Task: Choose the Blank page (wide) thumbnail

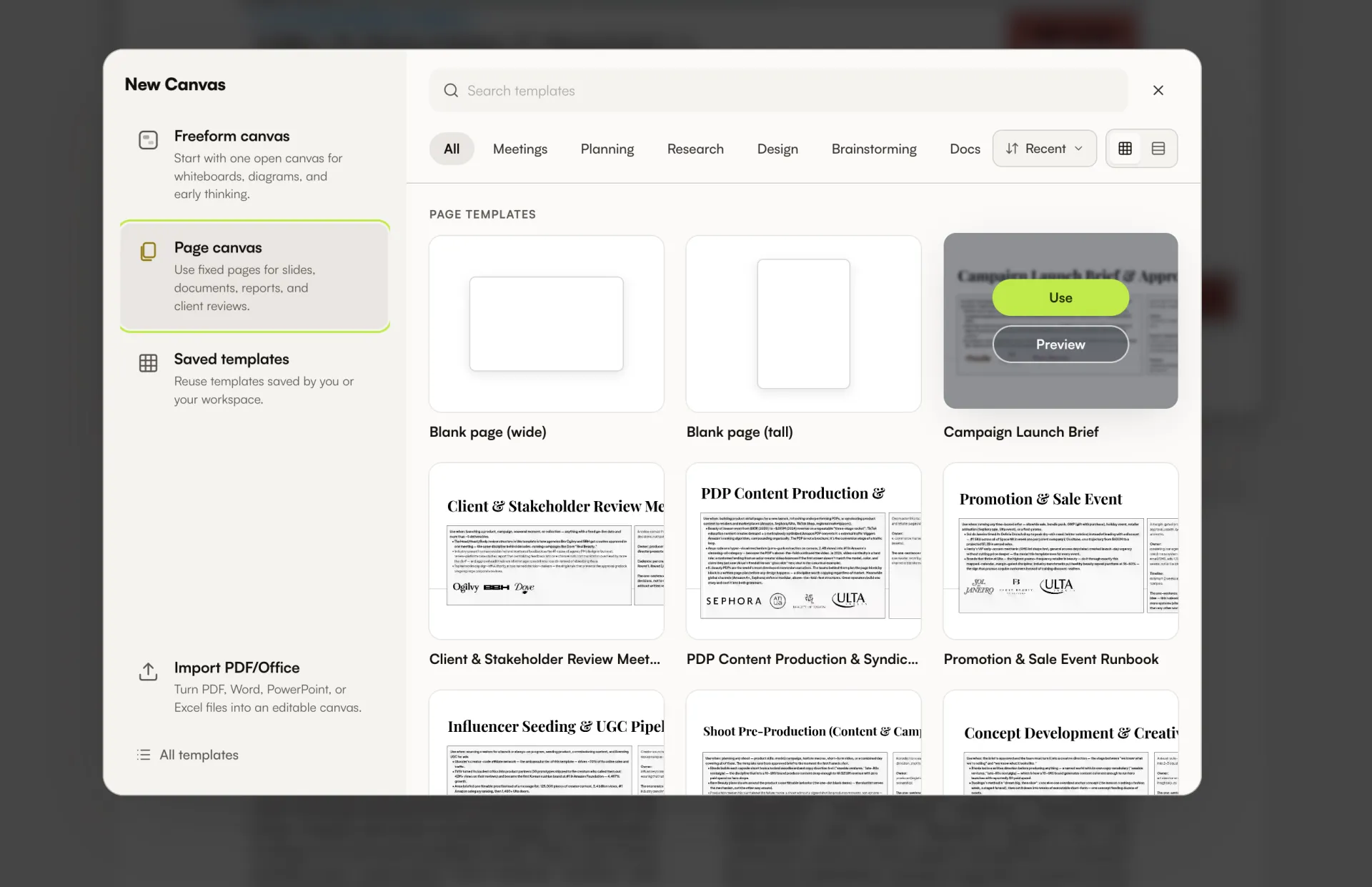Action: point(546,324)
